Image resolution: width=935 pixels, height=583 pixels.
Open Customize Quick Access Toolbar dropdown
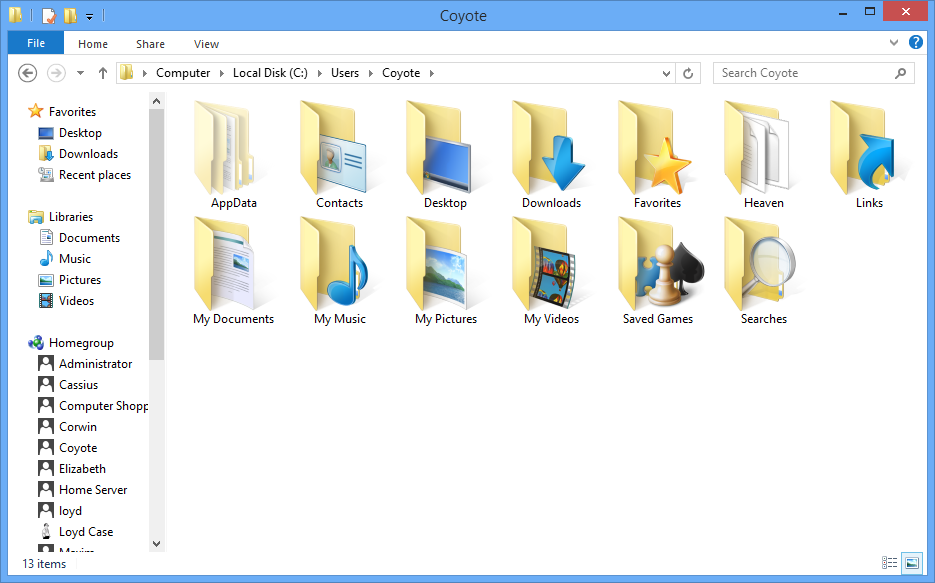(89, 17)
